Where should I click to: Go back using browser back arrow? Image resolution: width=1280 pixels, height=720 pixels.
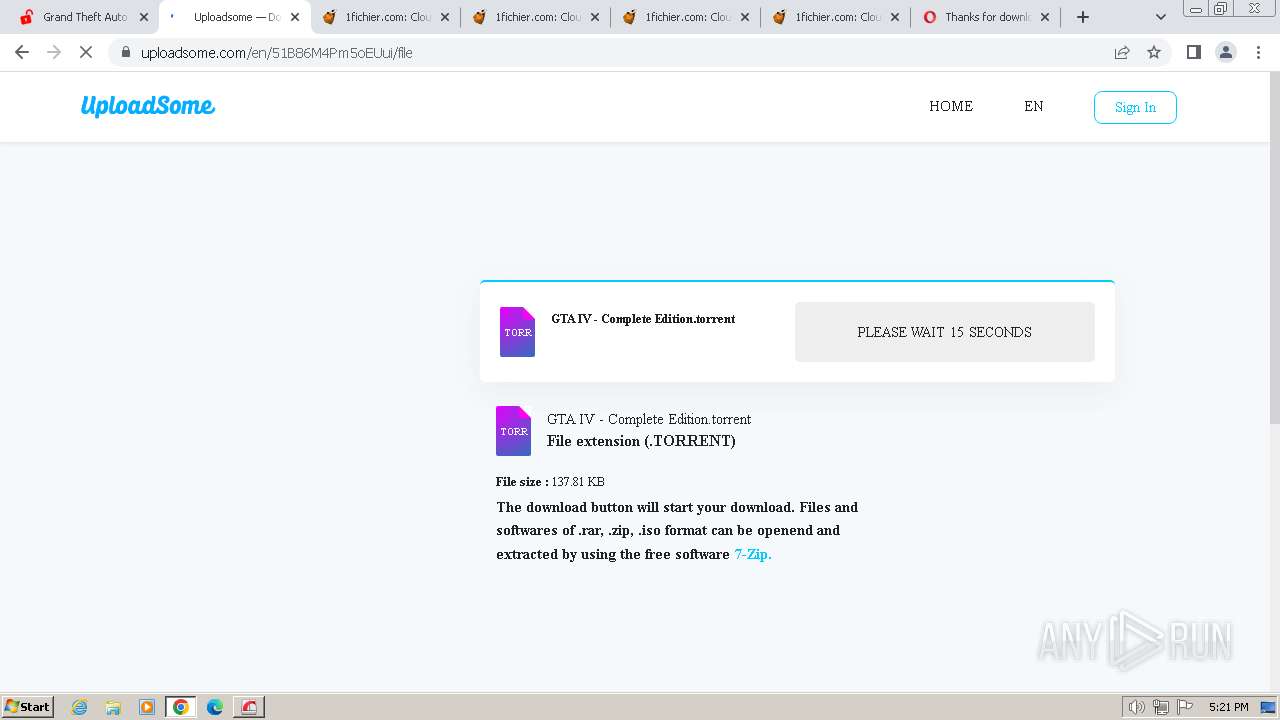[22, 52]
